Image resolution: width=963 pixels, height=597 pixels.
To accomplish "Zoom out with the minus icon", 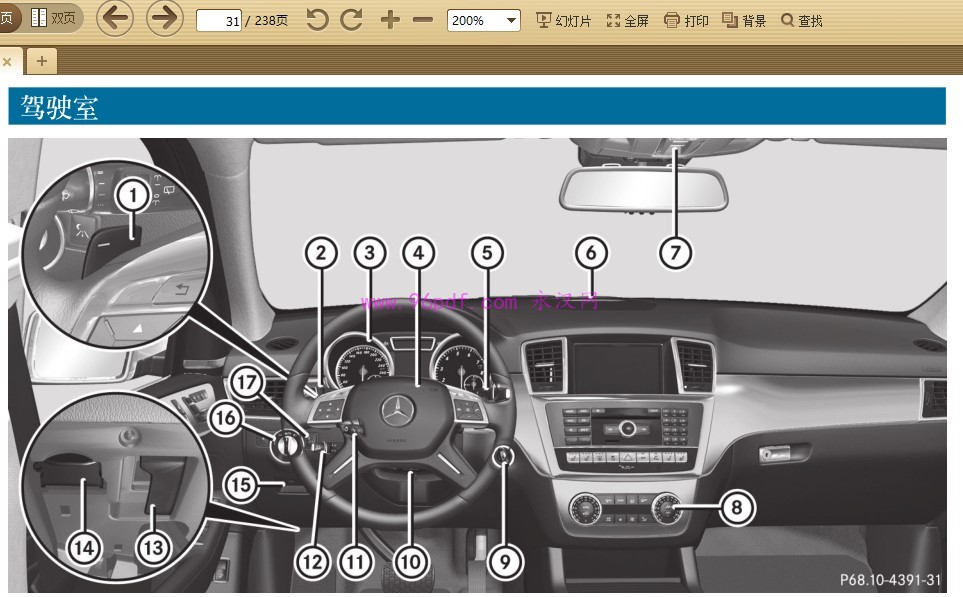I will coord(423,20).
